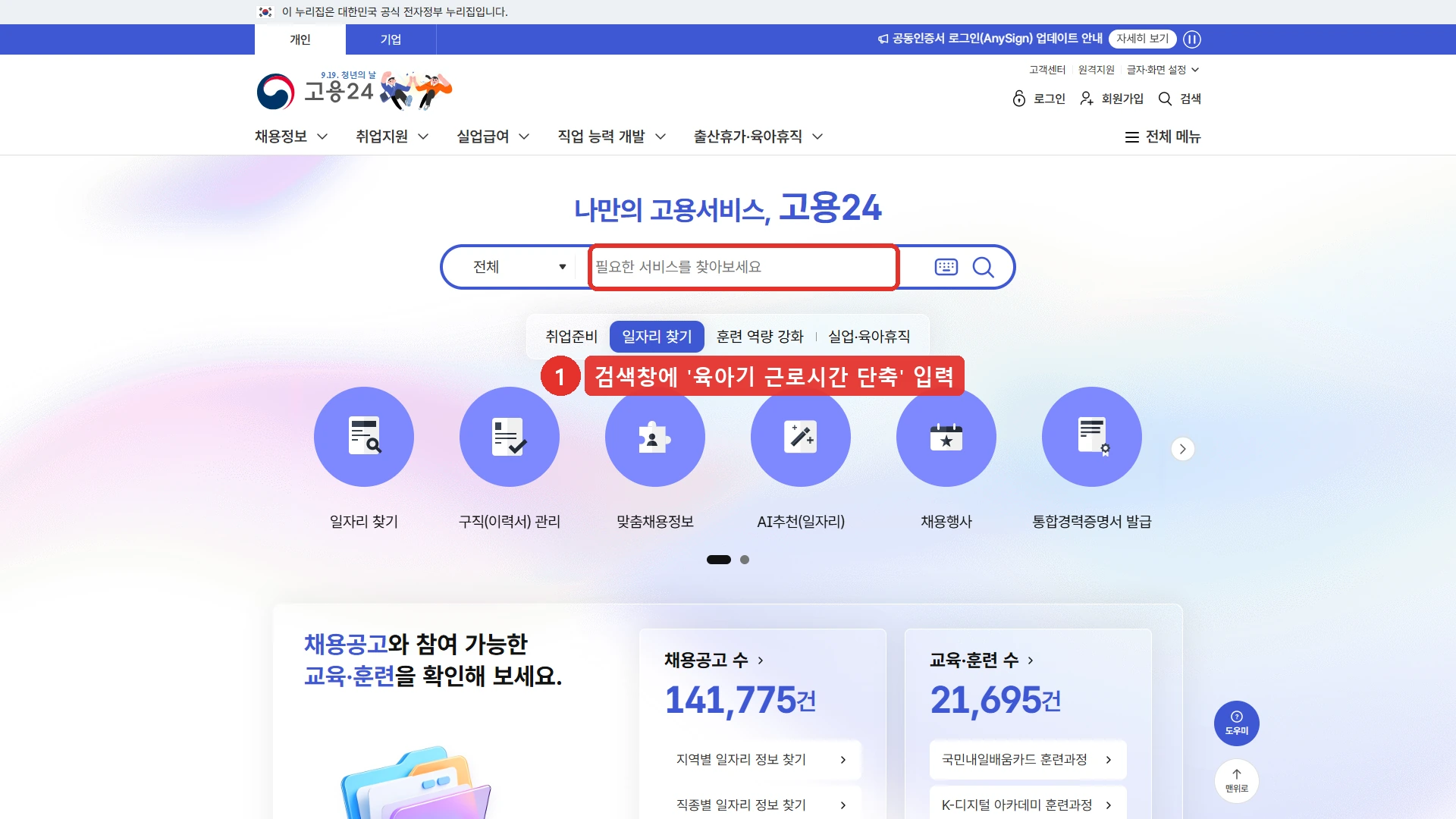Click the 로그인 lock icon link
The image size is (1456, 819).
(1039, 99)
